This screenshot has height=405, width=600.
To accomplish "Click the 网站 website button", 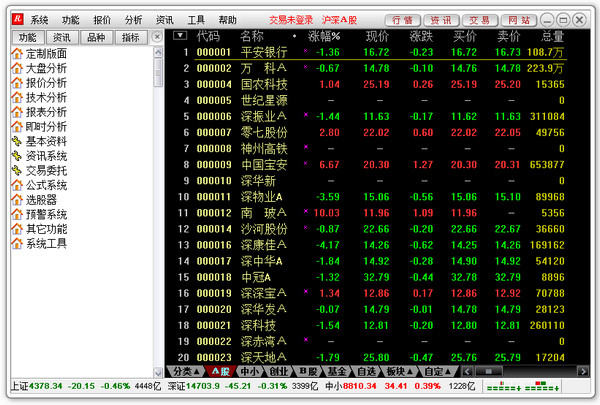I will (x=519, y=20).
